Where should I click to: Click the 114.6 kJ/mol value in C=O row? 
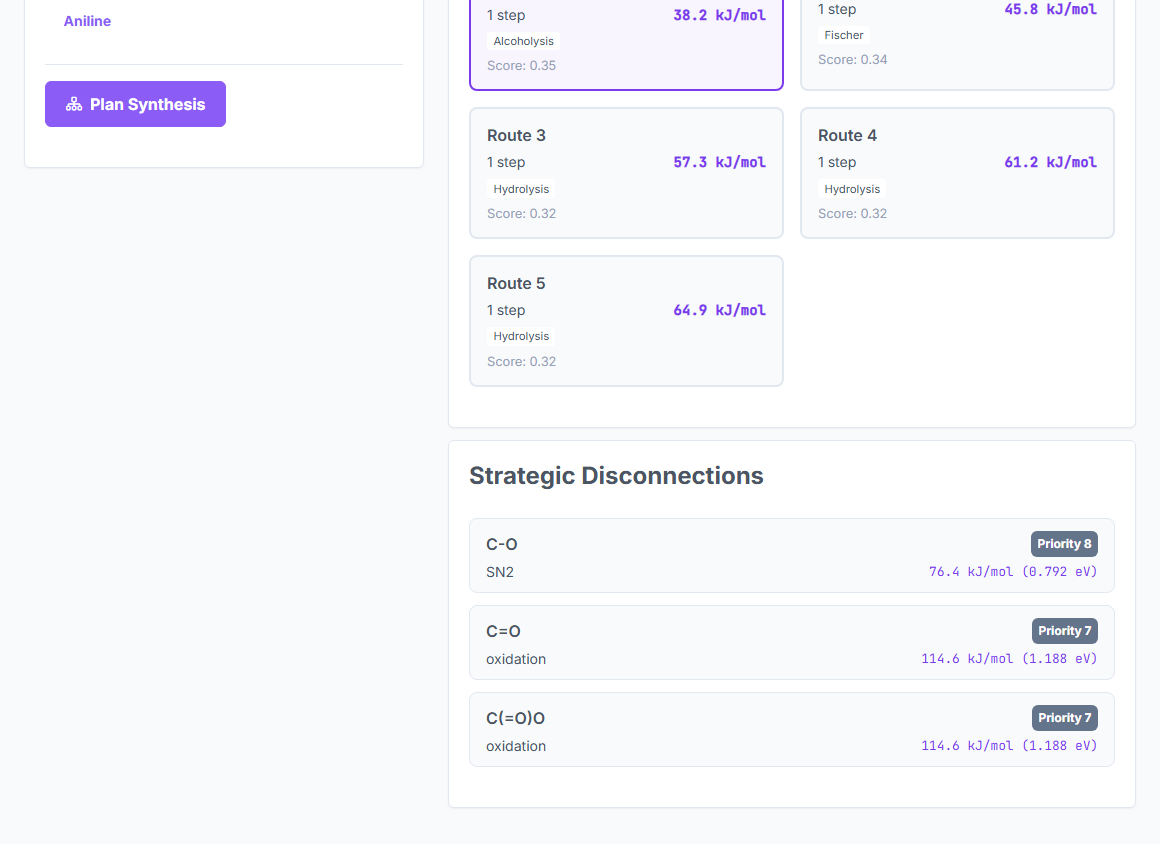pyautogui.click(x=1009, y=659)
